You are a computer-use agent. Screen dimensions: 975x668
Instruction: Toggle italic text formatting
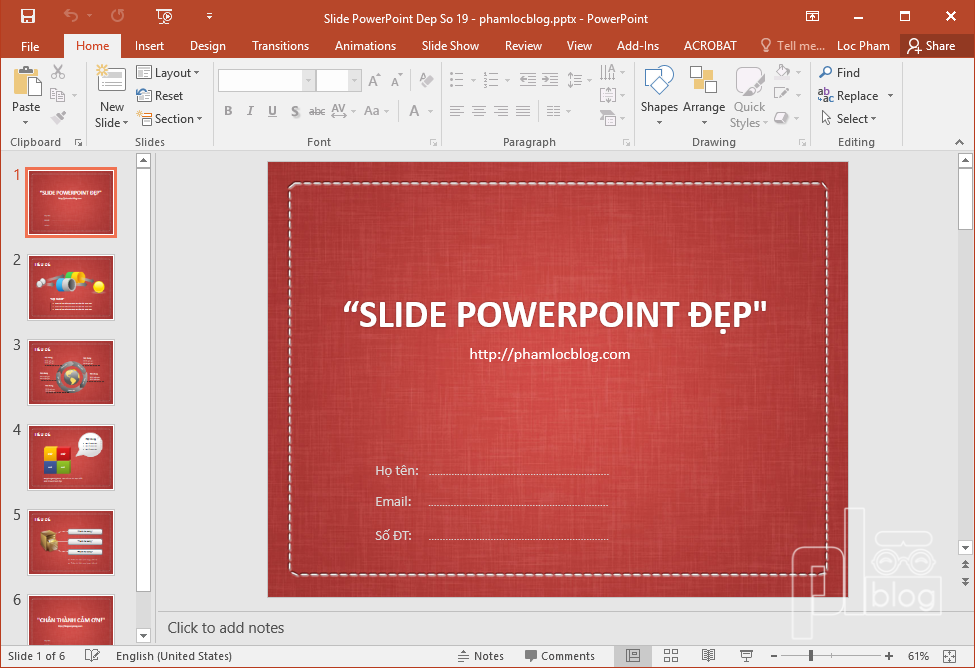pyautogui.click(x=250, y=111)
